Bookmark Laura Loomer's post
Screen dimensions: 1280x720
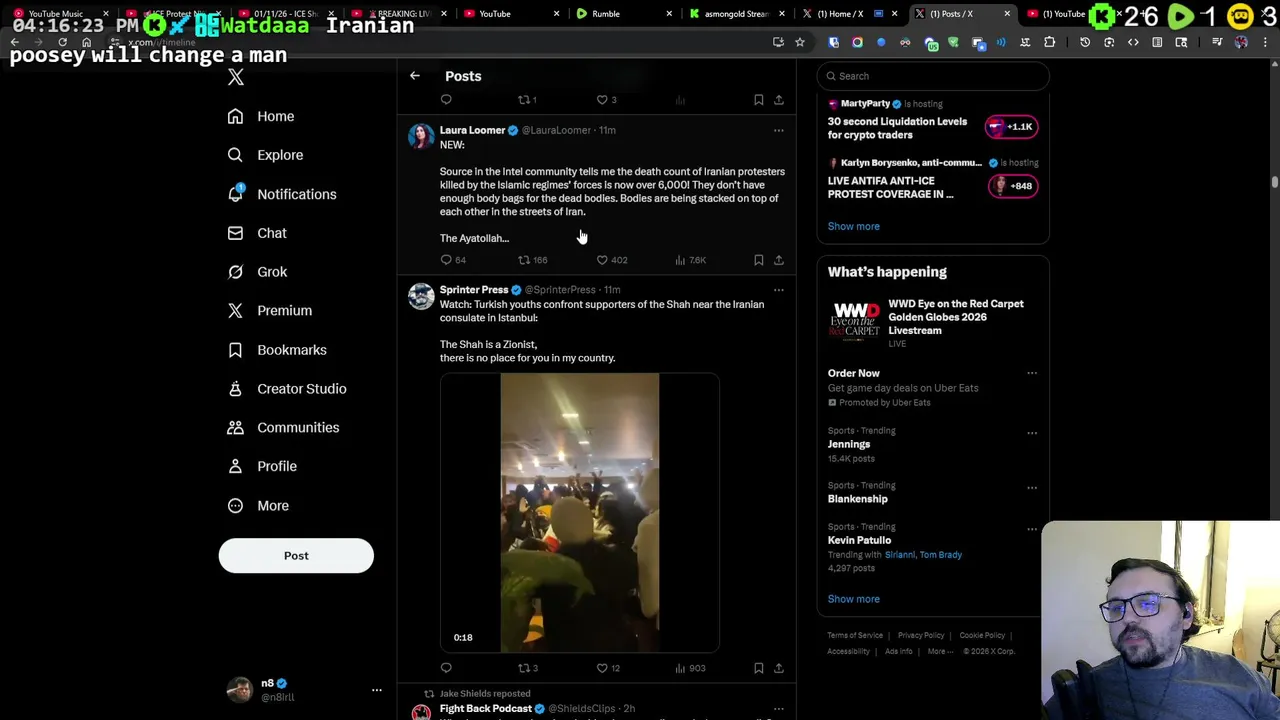(x=758, y=260)
